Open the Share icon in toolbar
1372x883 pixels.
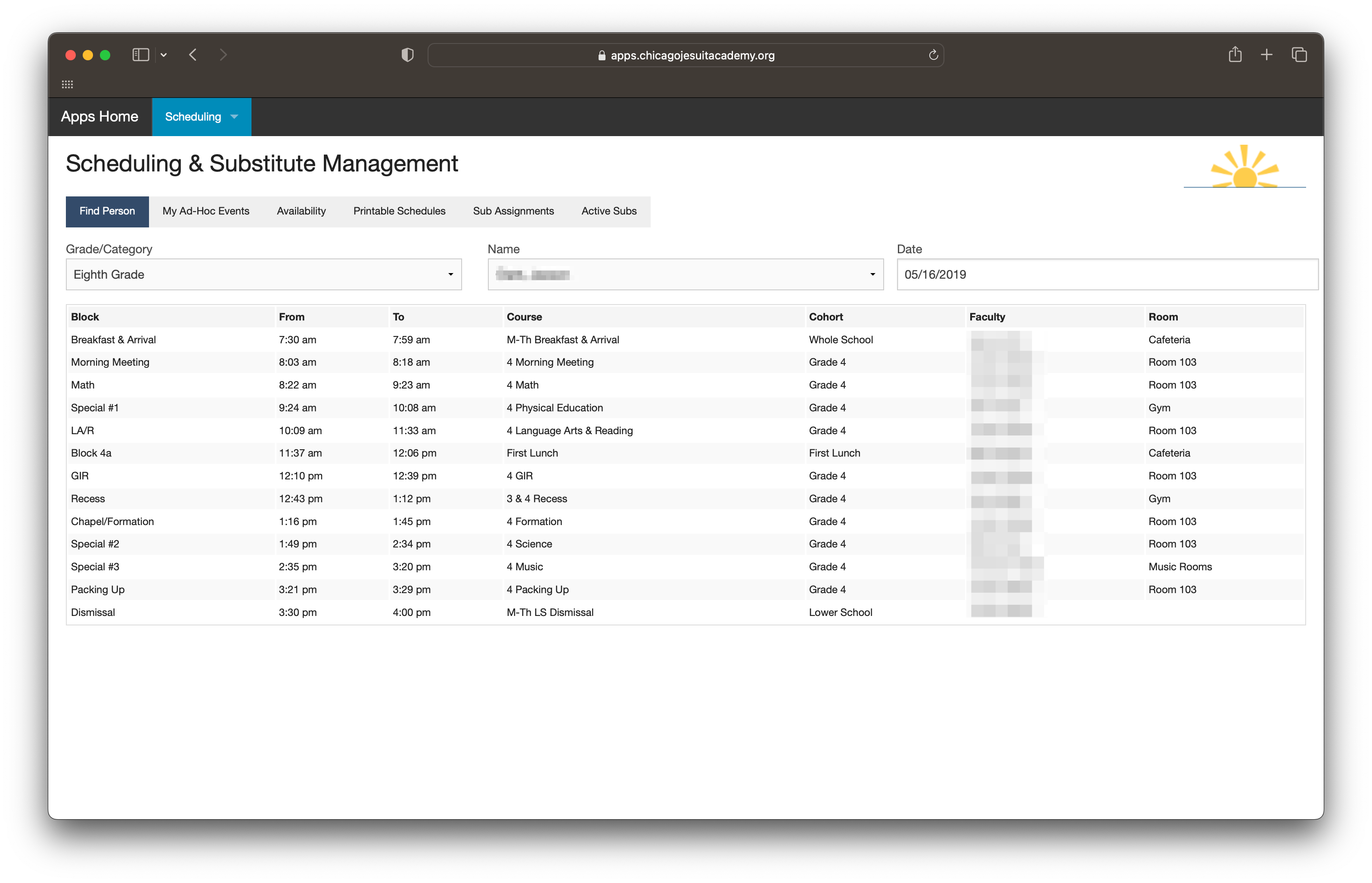tap(1235, 55)
